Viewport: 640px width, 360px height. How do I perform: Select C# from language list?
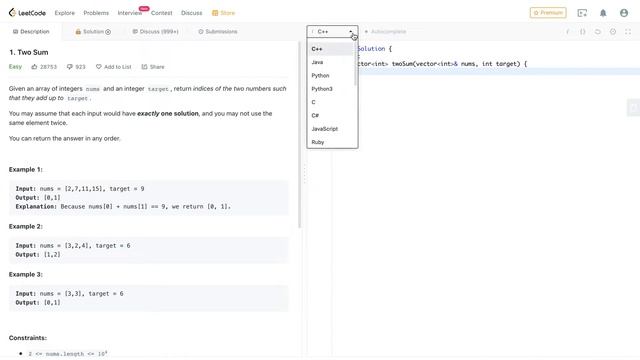coord(330,116)
